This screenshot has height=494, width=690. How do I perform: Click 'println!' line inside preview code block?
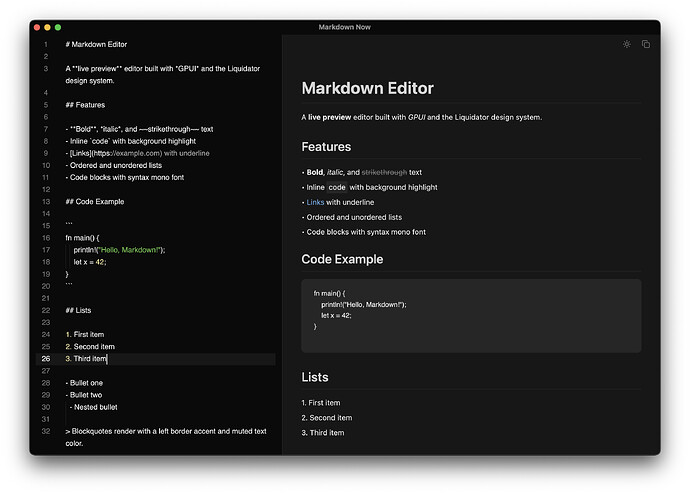click(x=363, y=305)
